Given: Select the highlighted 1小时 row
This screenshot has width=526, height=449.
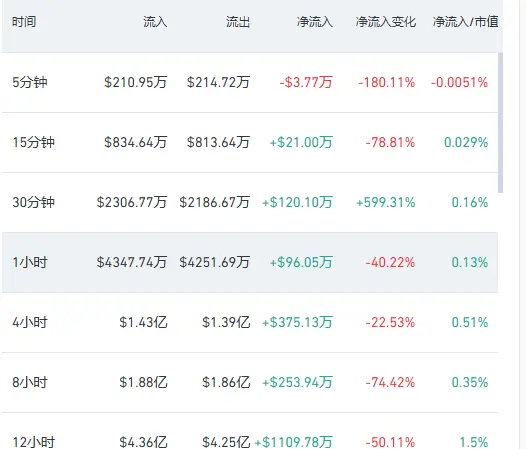Looking at the screenshot, I should pos(250,262).
